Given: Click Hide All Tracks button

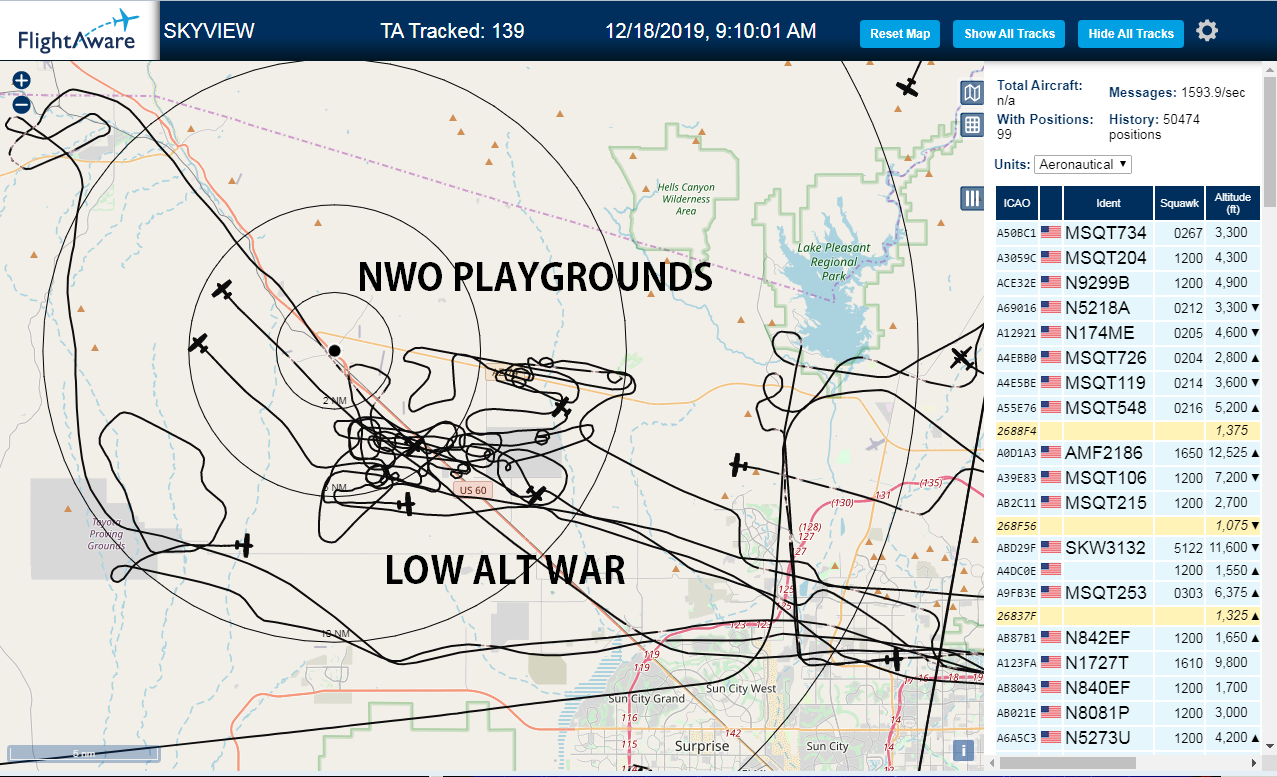Looking at the screenshot, I should click(x=1131, y=33).
